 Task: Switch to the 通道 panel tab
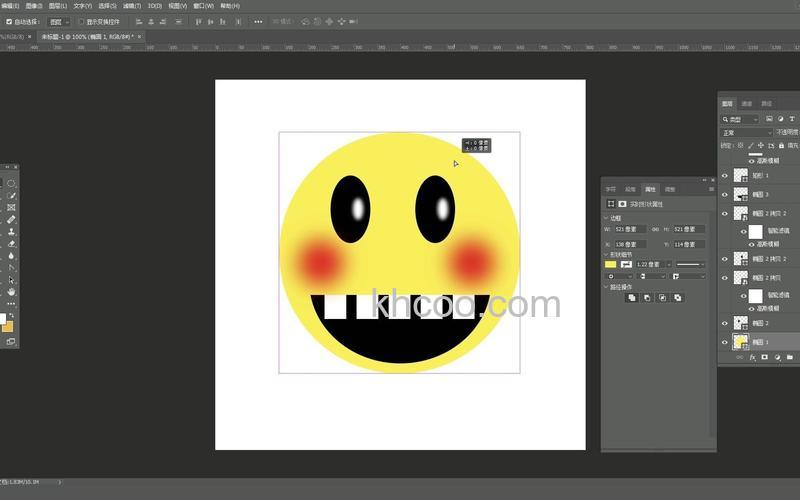tap(747, 103)
